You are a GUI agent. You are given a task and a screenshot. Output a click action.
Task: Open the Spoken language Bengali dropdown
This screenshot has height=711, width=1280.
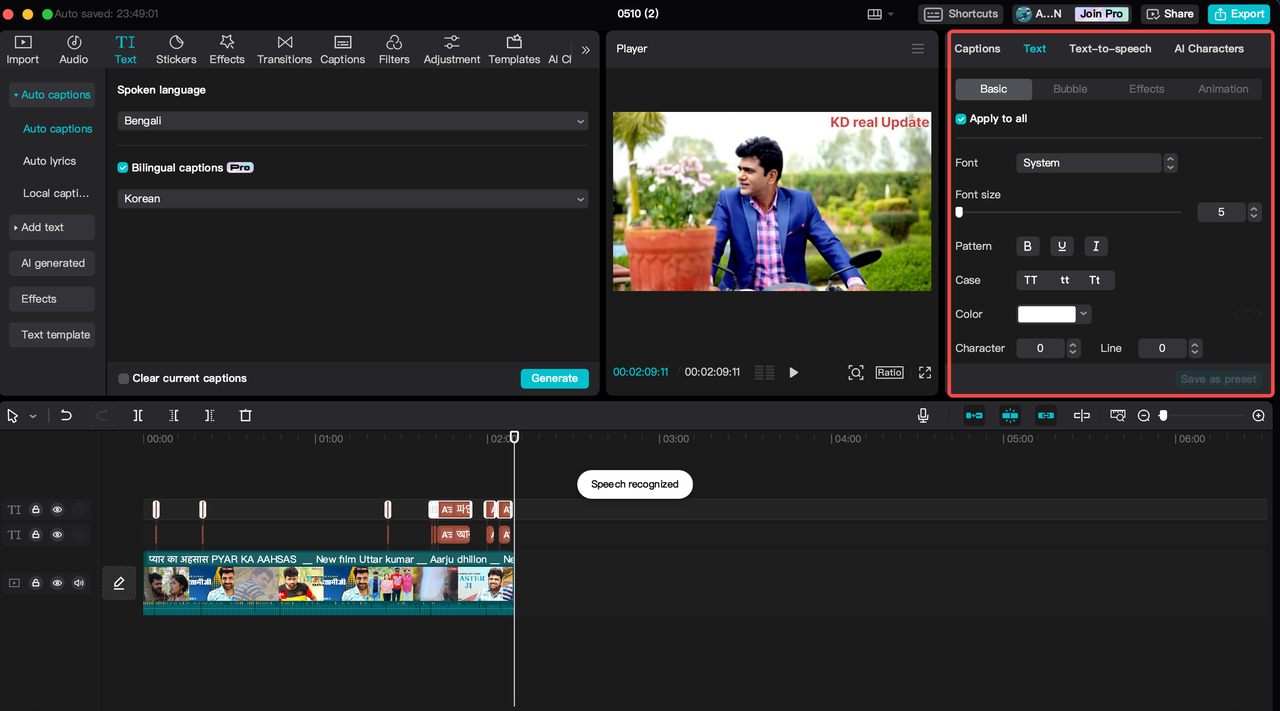tap(352, 121)
